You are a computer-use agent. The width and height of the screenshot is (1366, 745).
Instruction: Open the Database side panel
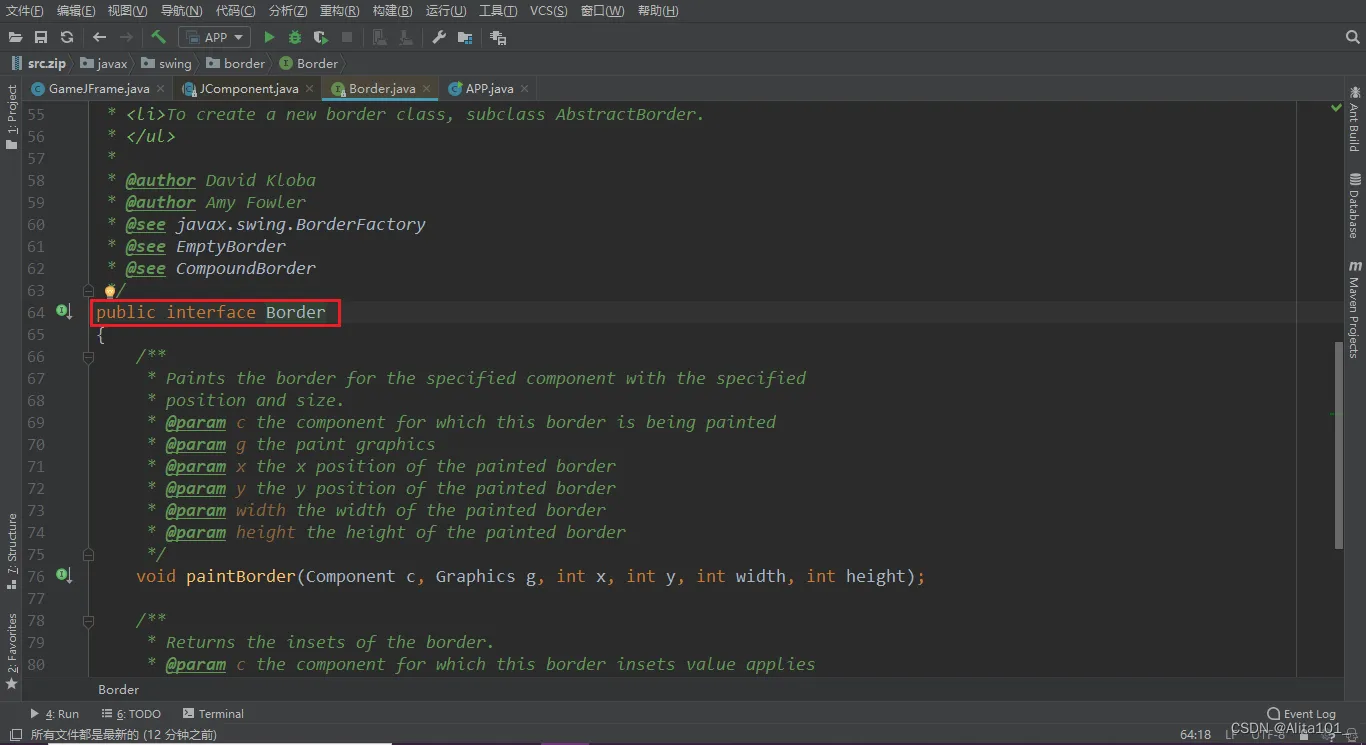pyautogui.click(x=1354, y=205)
